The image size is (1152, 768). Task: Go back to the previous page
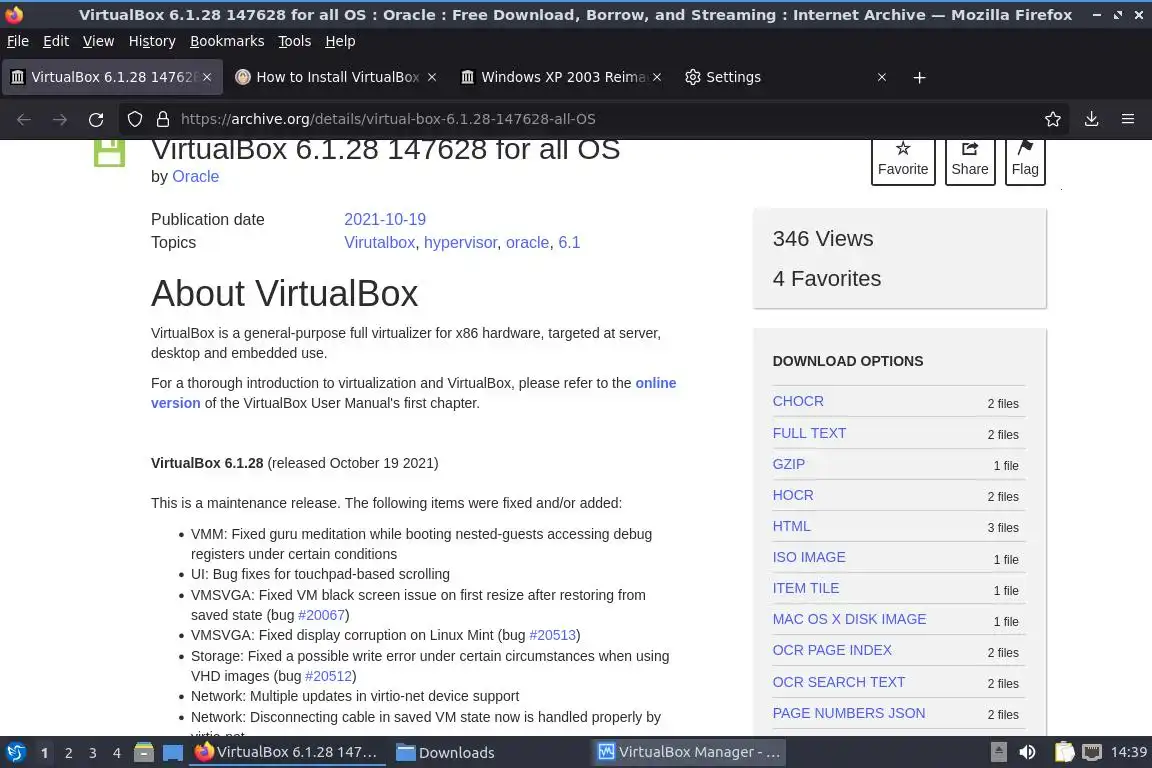click(24, 119)
